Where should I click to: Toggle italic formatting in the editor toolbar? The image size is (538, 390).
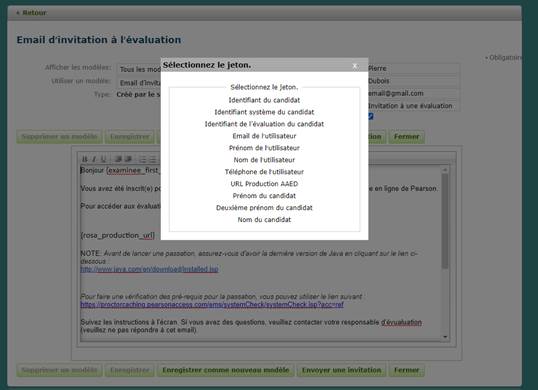tap(94, 159)
